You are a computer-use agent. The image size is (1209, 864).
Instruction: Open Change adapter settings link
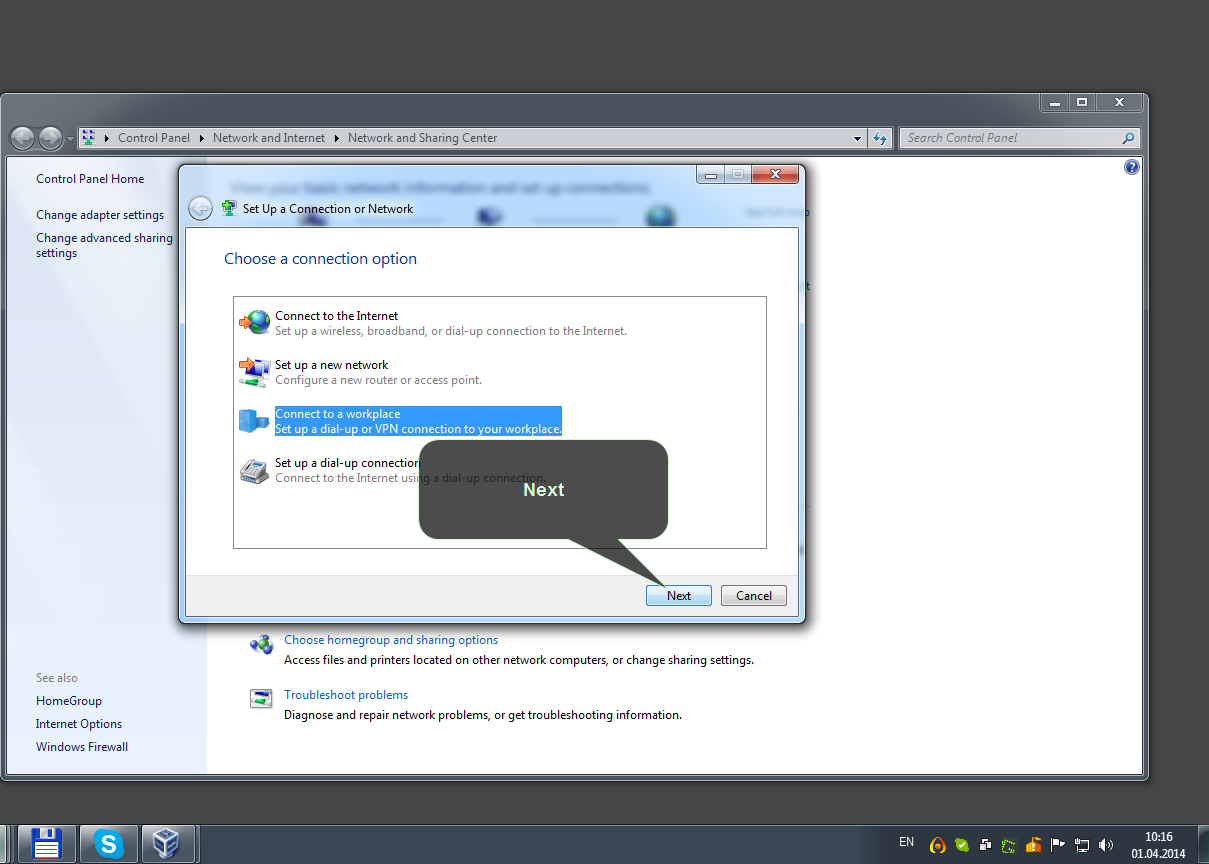click(x=100, y=215)
